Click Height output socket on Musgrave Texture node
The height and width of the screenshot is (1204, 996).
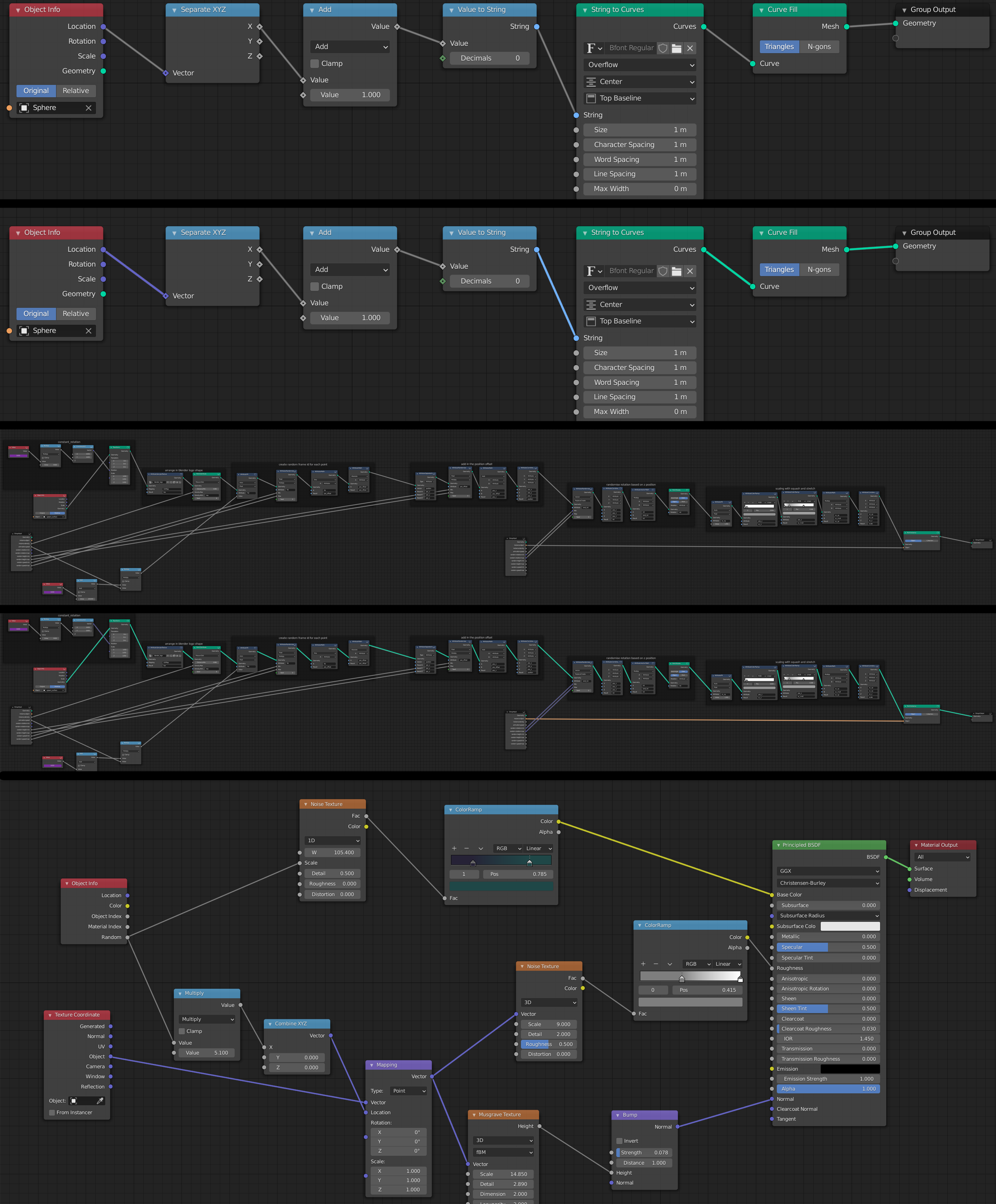[539, 1126]
